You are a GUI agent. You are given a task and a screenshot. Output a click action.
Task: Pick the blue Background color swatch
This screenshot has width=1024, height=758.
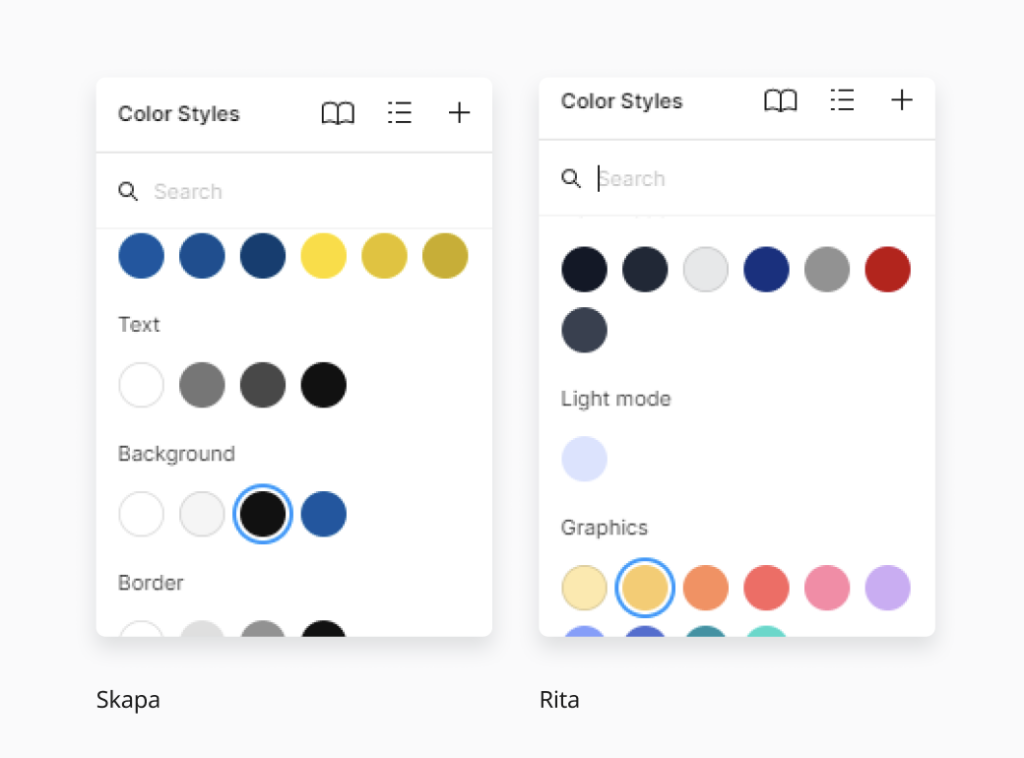[x=324, y=514]
